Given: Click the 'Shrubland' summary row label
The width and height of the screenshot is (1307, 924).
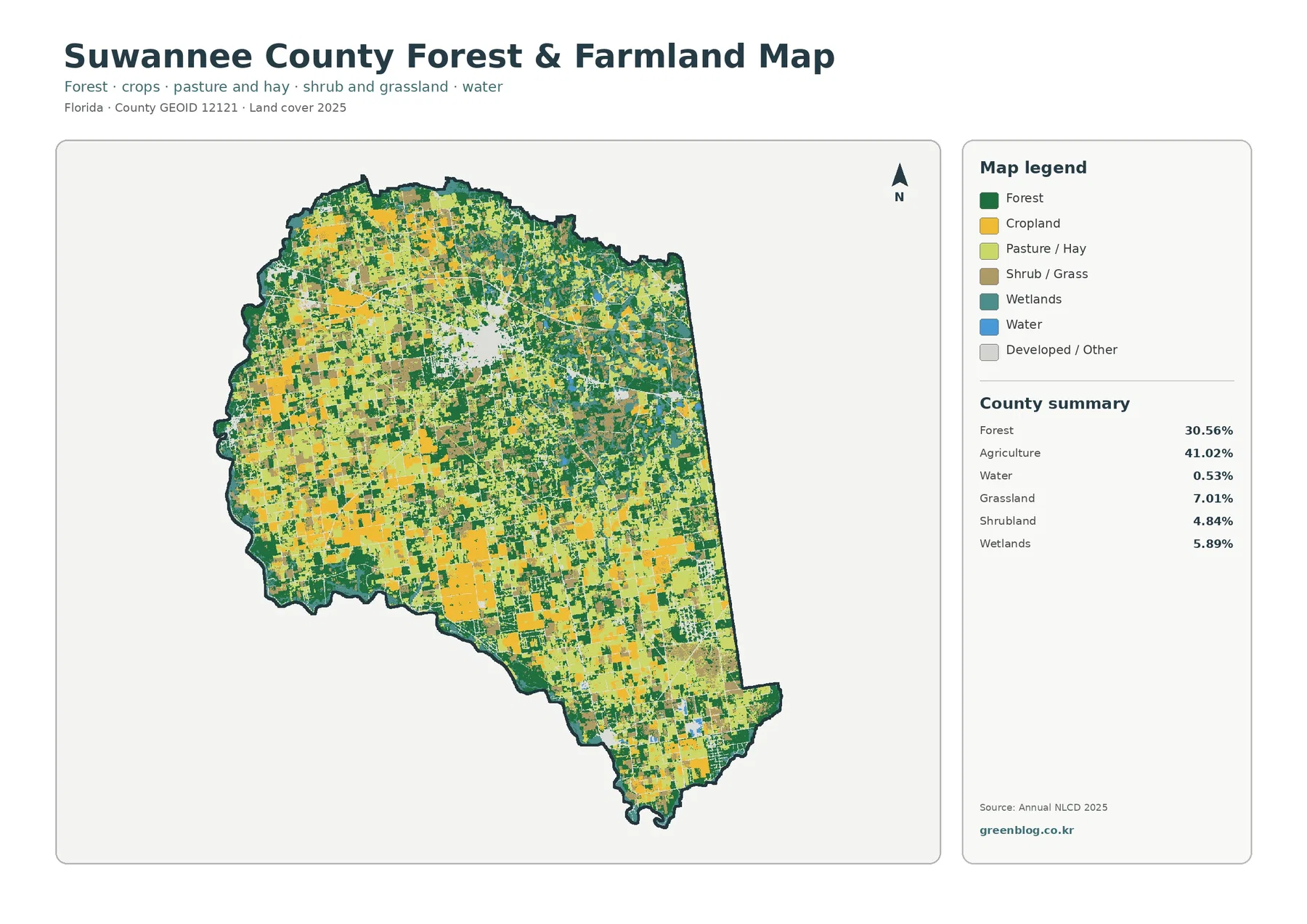Looking at the screenshot, I should click(1007, 521).
